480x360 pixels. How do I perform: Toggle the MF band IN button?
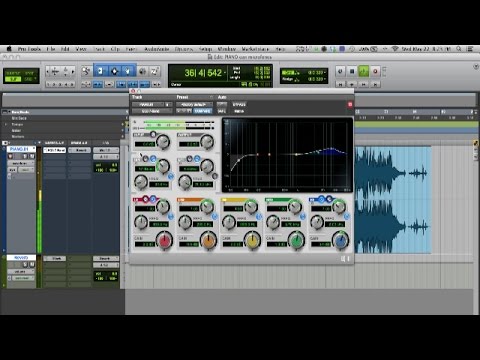[x=259, y=217]
